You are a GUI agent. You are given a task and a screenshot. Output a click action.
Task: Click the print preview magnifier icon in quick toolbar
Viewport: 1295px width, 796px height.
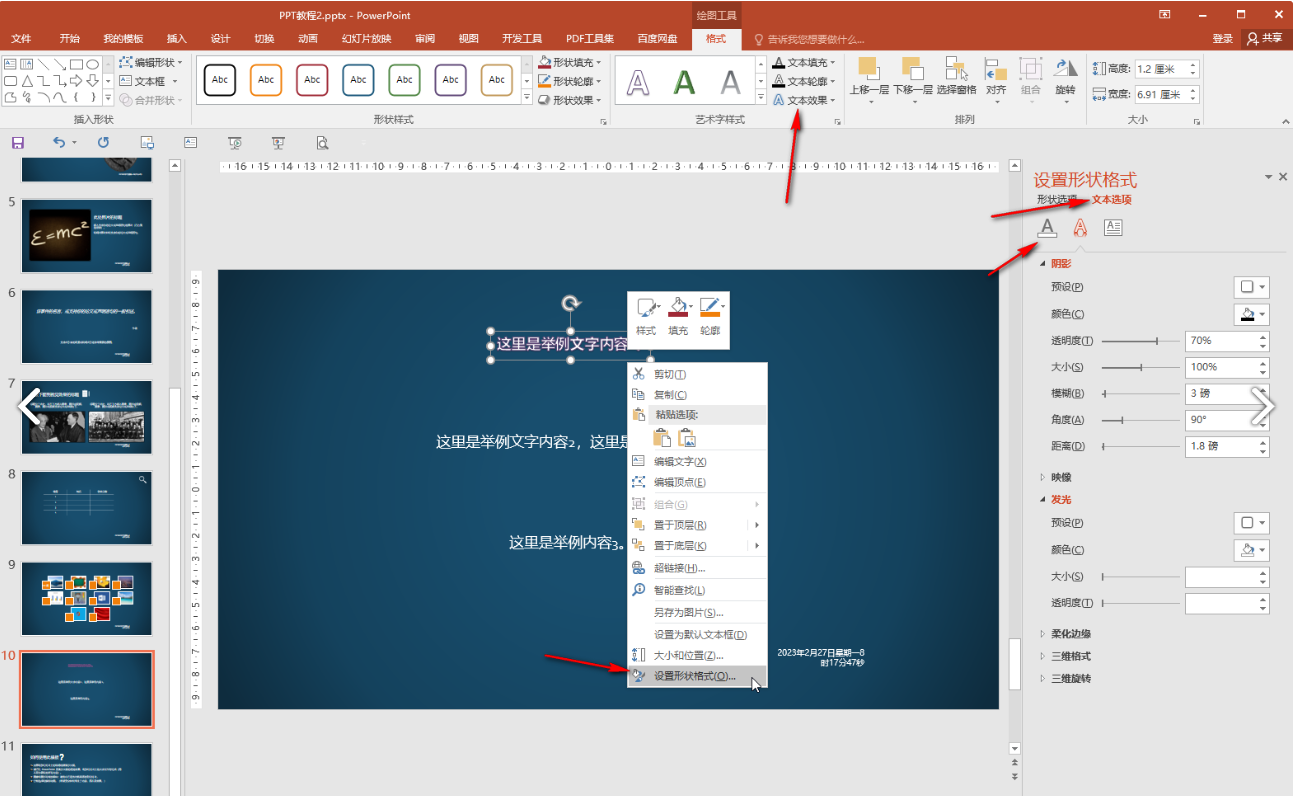[x=322, y=143]
